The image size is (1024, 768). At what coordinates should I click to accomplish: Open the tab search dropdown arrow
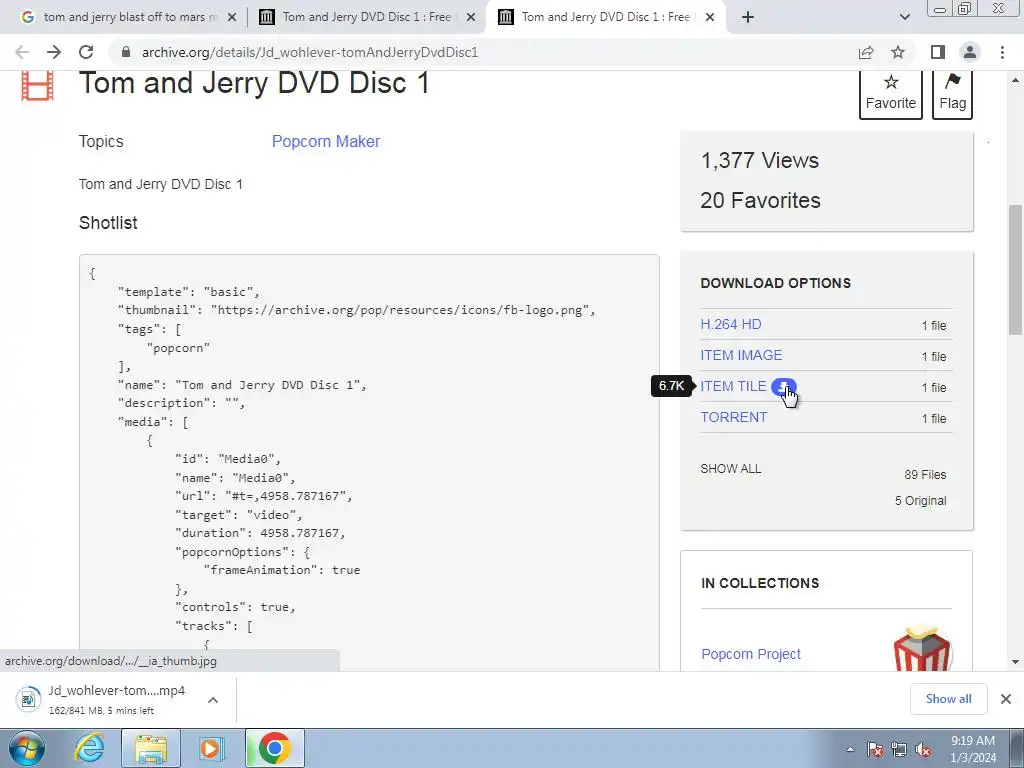[x=904, y=17]
